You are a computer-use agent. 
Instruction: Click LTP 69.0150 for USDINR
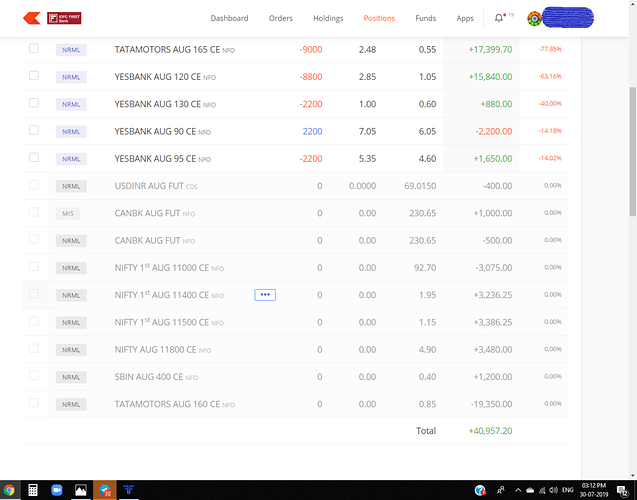click(x=420, y=186)
